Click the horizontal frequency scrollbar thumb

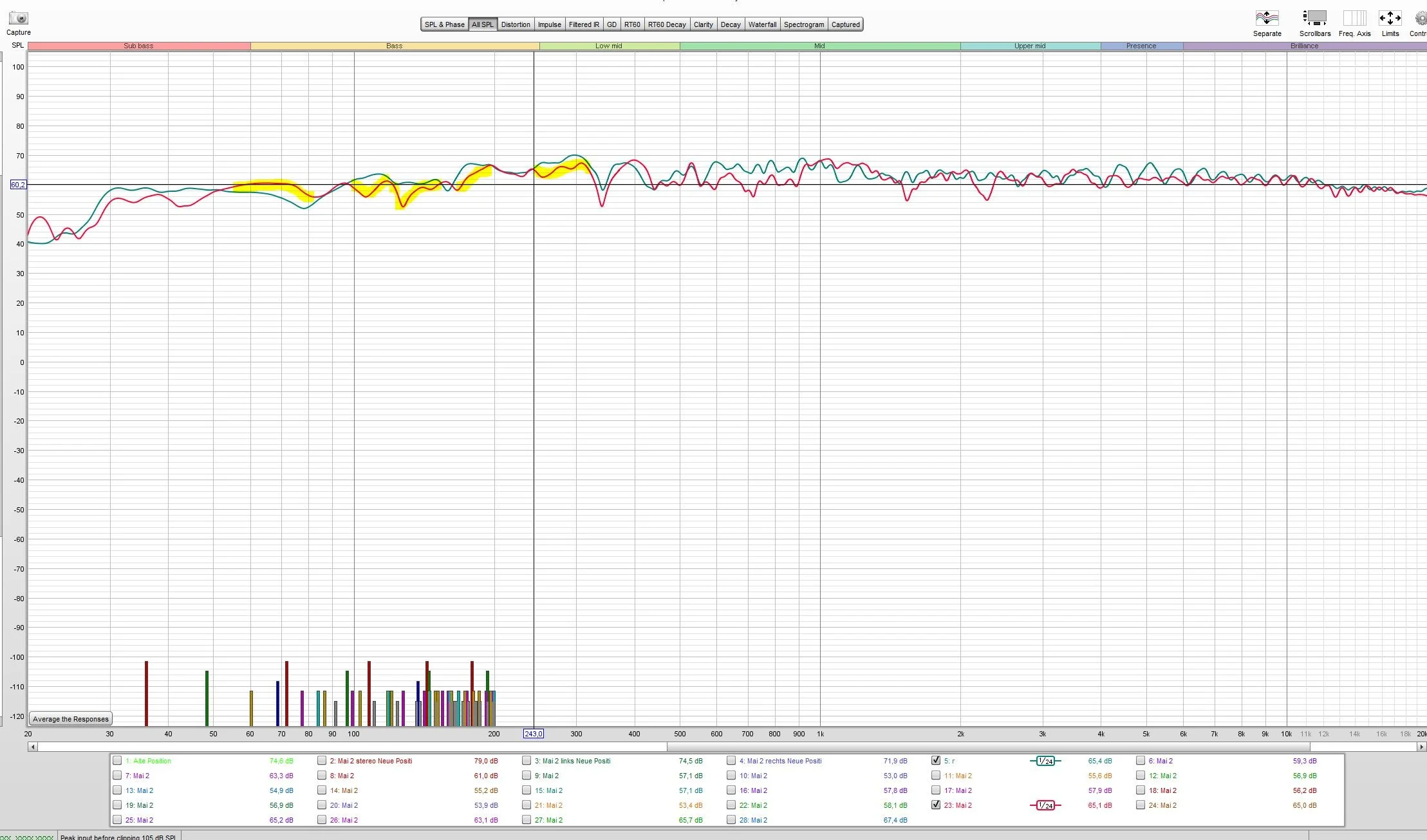point(988,747)
